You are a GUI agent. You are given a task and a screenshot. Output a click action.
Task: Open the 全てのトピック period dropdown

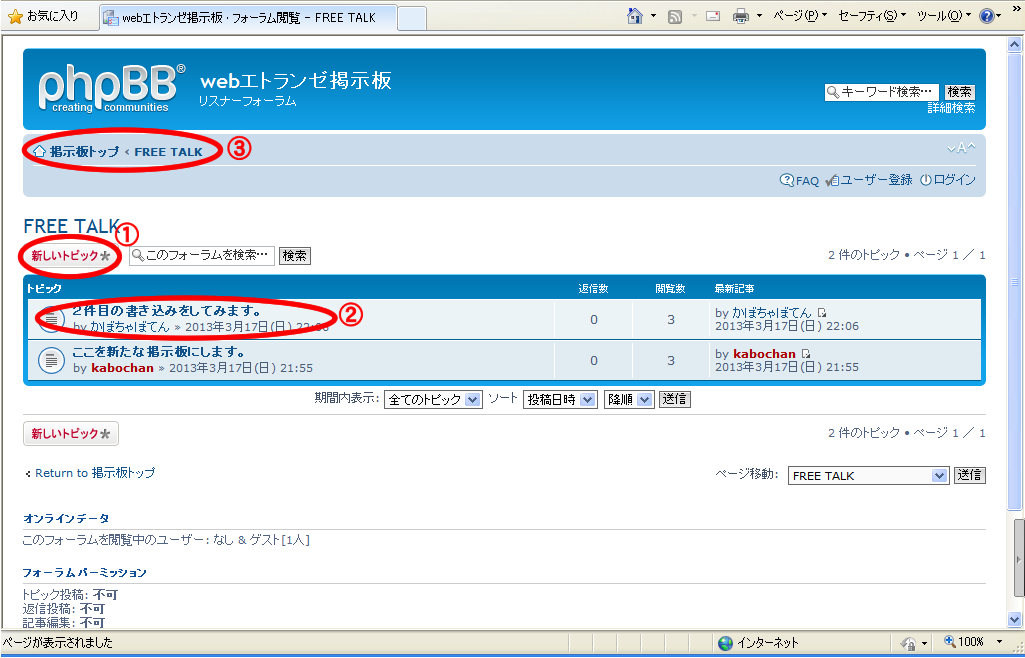(433, 399)
